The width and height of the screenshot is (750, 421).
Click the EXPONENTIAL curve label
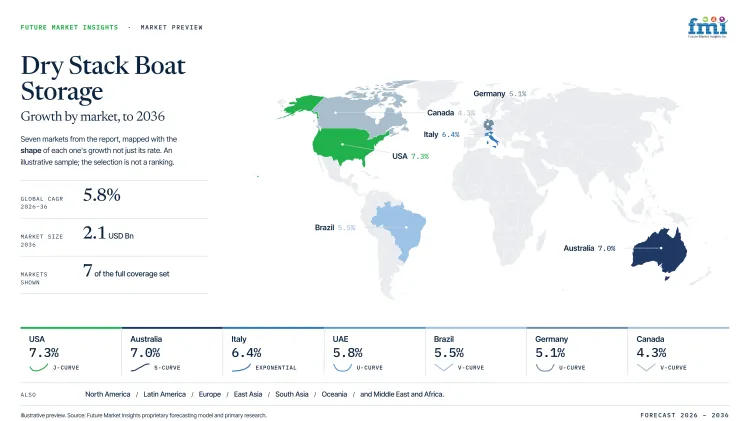(x=276, y=368)
